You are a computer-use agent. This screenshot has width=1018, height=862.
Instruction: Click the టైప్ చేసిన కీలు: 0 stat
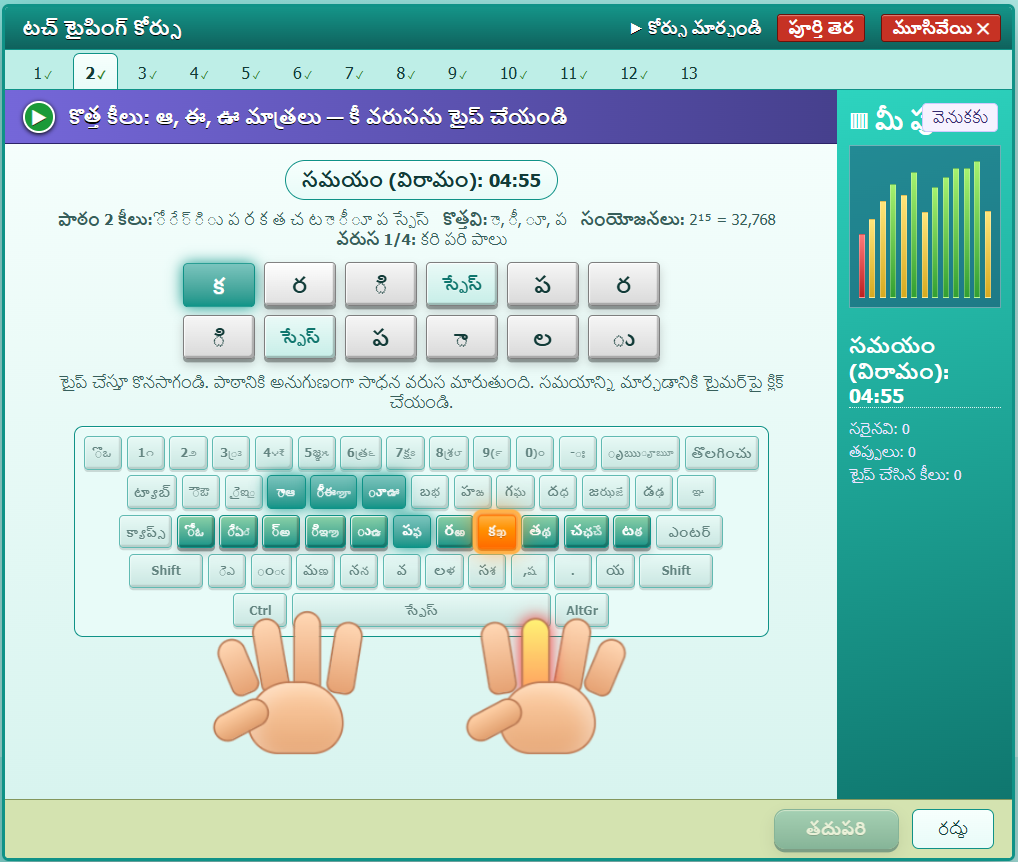click(x=905, y=475)
